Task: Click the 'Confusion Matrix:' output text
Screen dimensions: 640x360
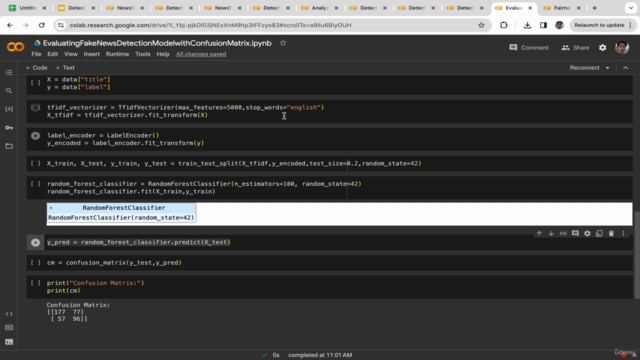Action: coord(78,305)
